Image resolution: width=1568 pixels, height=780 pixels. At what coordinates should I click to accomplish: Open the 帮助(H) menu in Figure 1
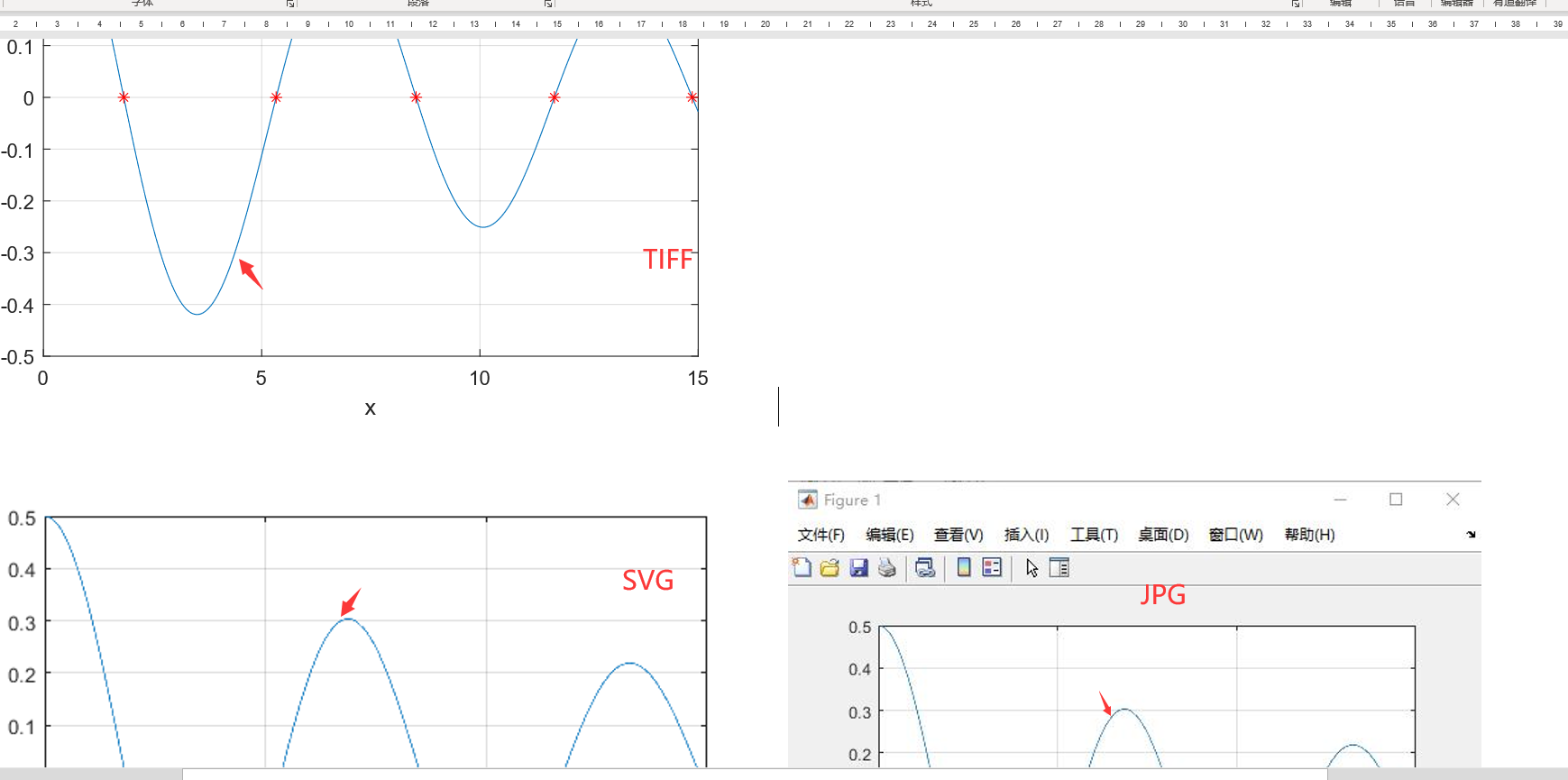(1309, 535)
